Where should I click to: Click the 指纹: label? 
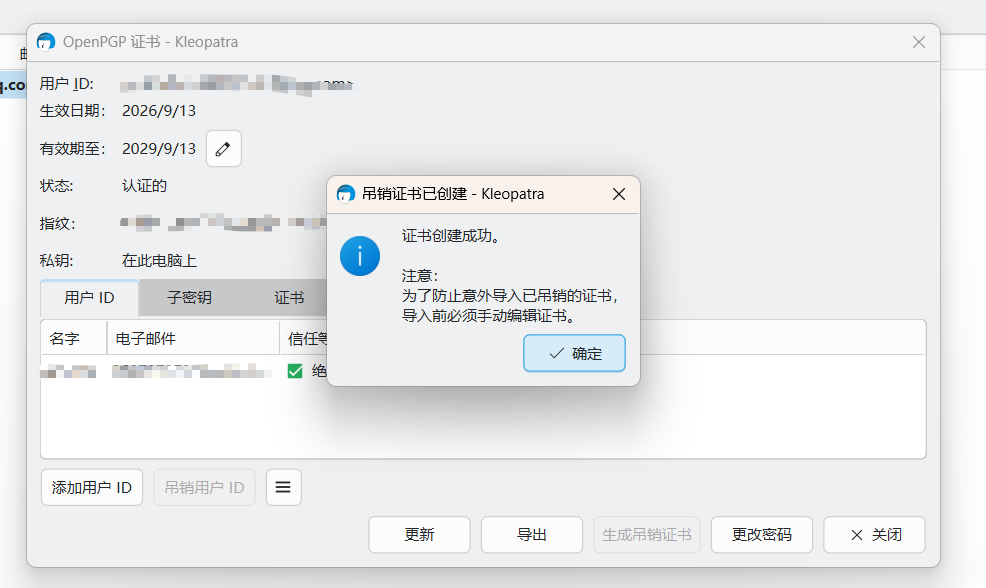point(58,223)
